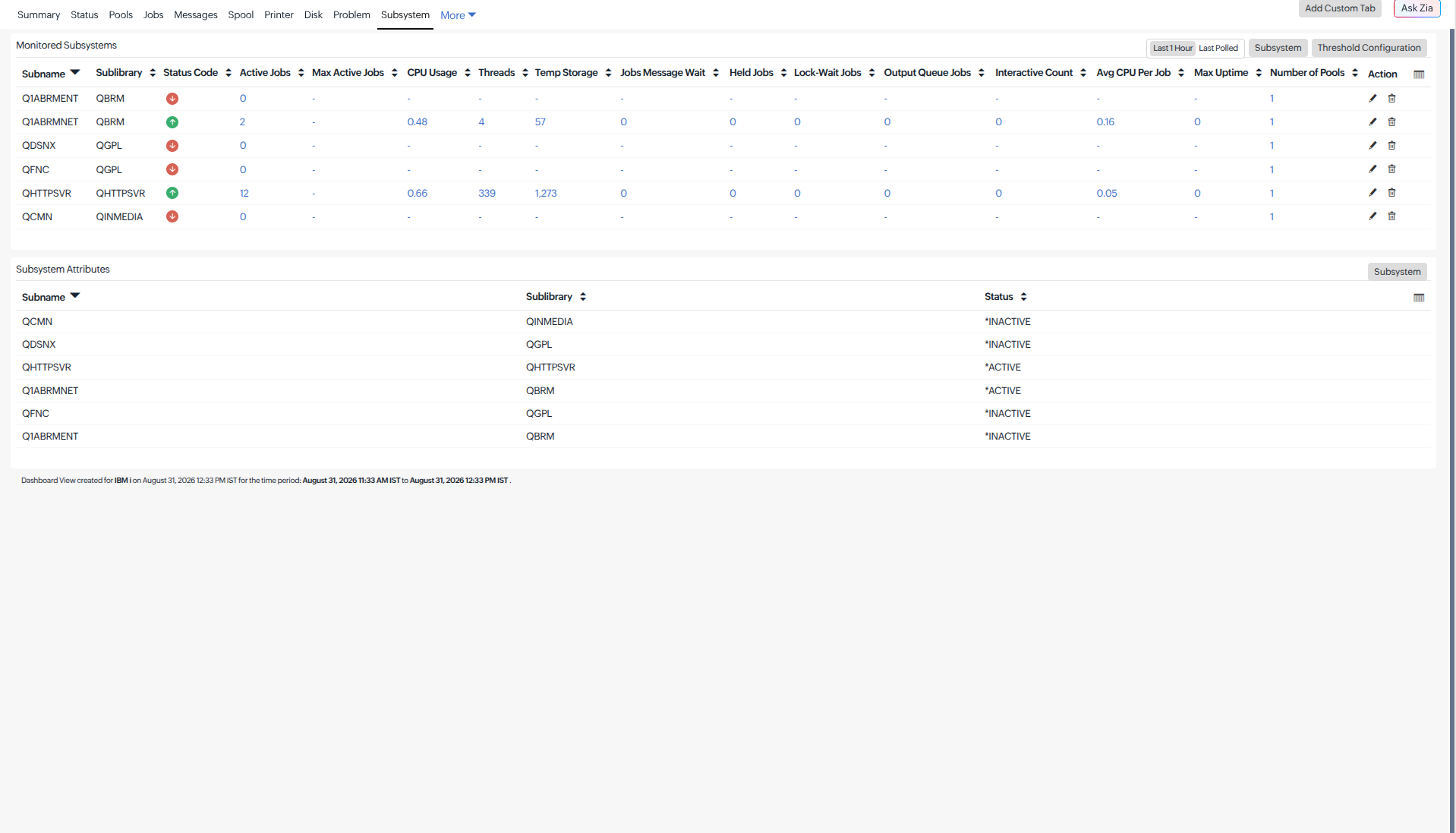Click red down status icon for QFNC

pos(172,169)
